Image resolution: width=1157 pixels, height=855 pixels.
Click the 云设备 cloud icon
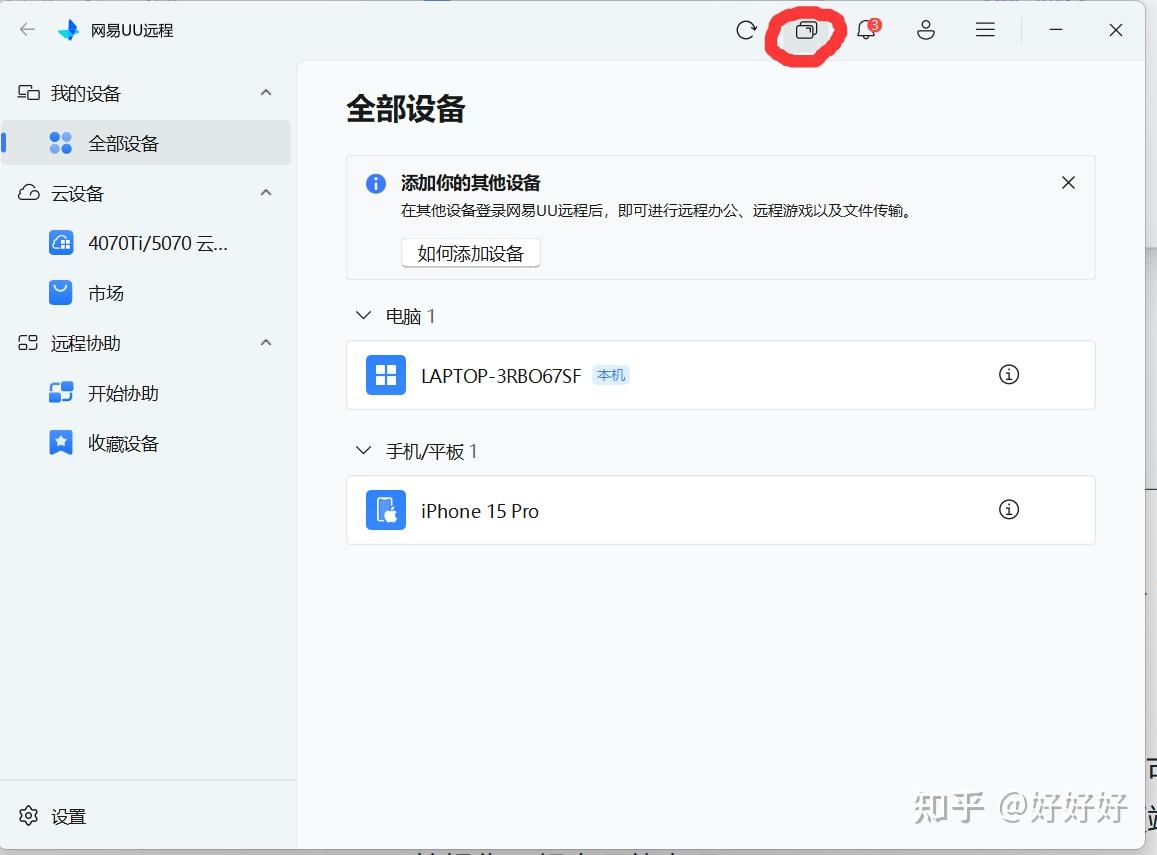(x=29, y=193)
